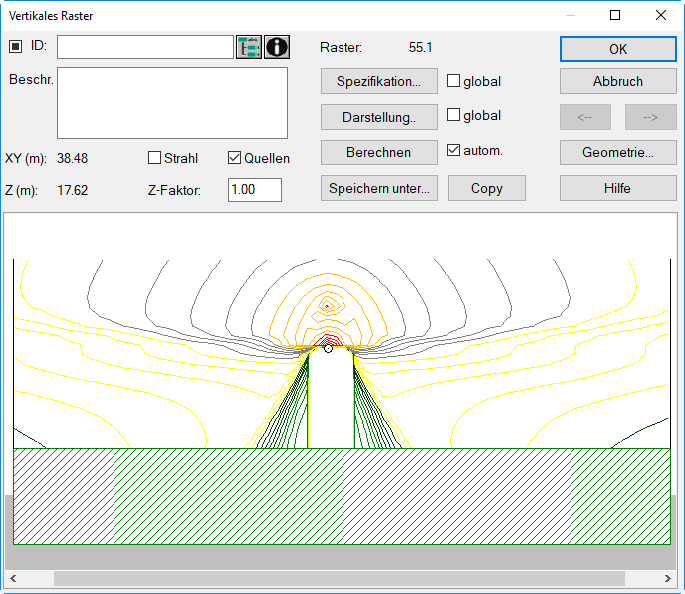The width and height of the screenshot is (685, 594).
Task: Go to previous record with <-- button
Action: tap(585, 117)
